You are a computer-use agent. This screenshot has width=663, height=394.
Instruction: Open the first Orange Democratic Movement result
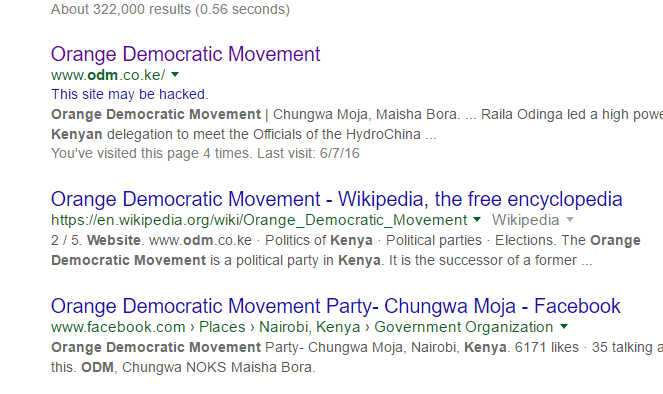tap(186, 54)
